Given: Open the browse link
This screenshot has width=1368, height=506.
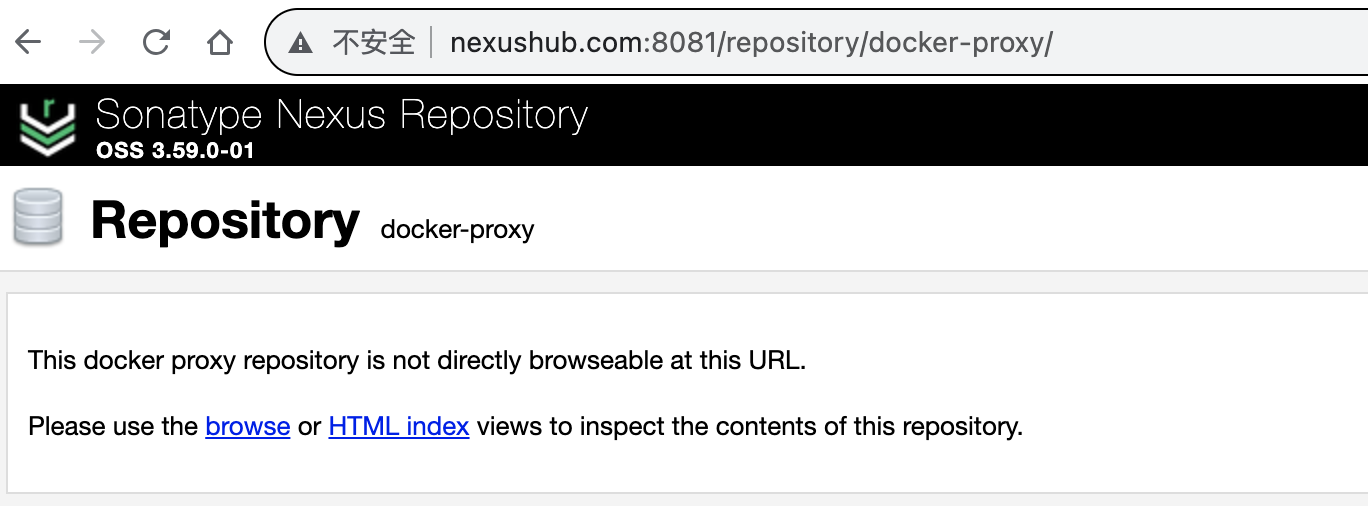Looking at the screenshot, I should 248,427.
